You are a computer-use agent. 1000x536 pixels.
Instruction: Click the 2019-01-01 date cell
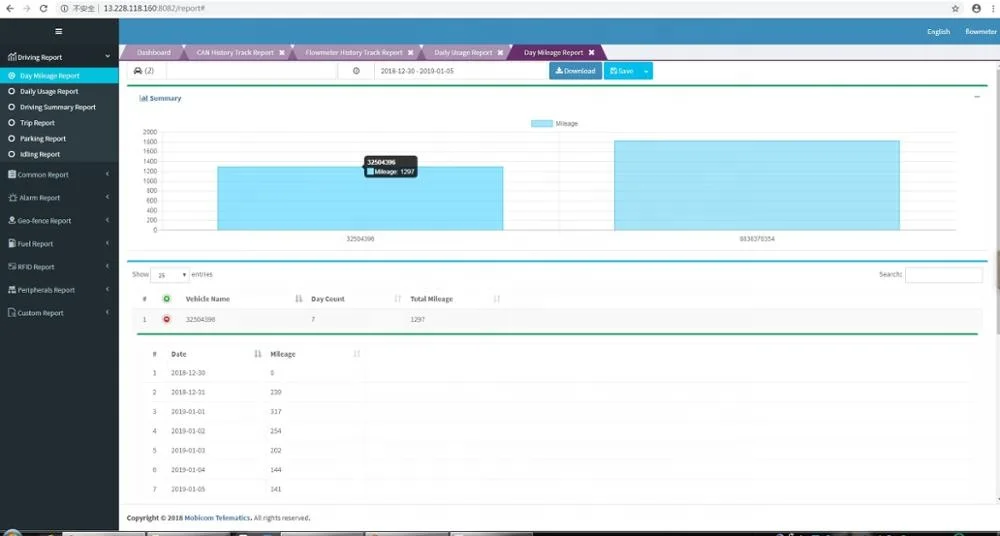point(188,412)
